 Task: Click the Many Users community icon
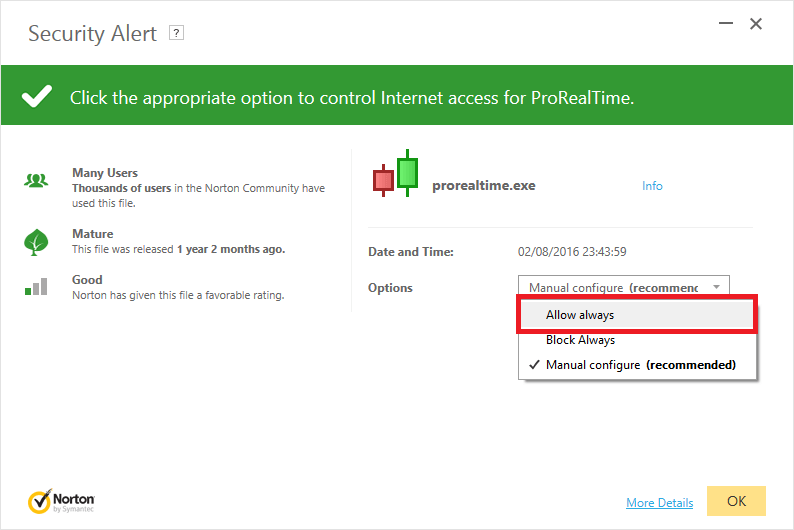(x=36, y=181)
